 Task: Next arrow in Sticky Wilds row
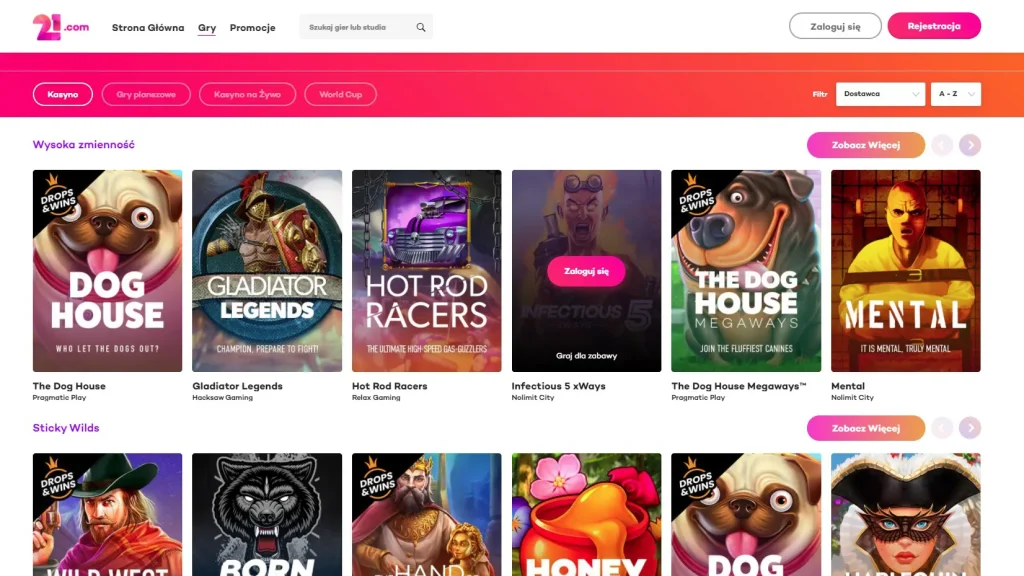tap(970, 428)
